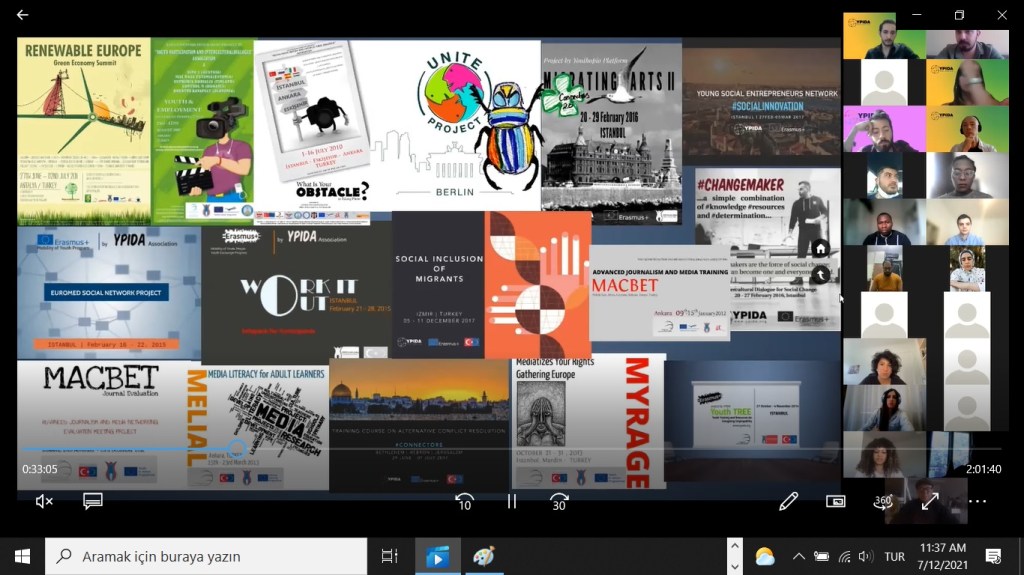Image resolution: width=1024 pixels, height=575 pixels.
Task: Open the pencil edit tools menu
Action: point(788,501)
